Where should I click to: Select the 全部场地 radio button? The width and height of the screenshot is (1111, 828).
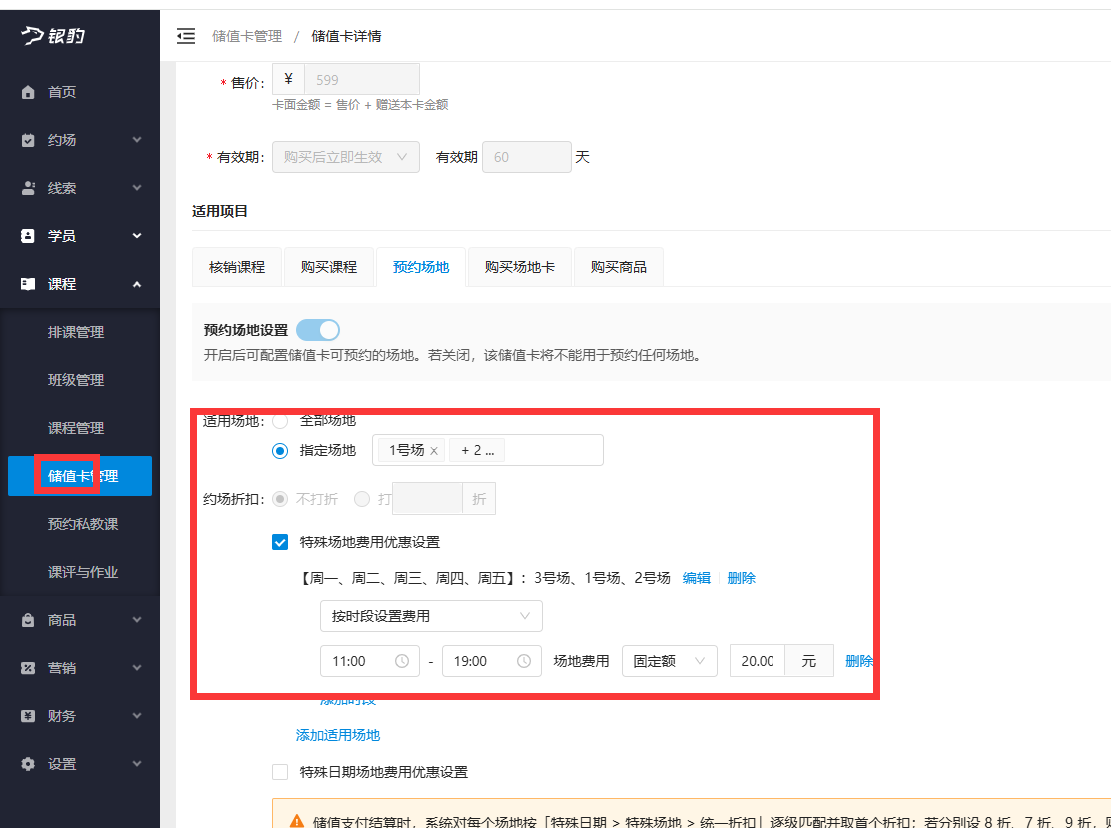point(280,421)
